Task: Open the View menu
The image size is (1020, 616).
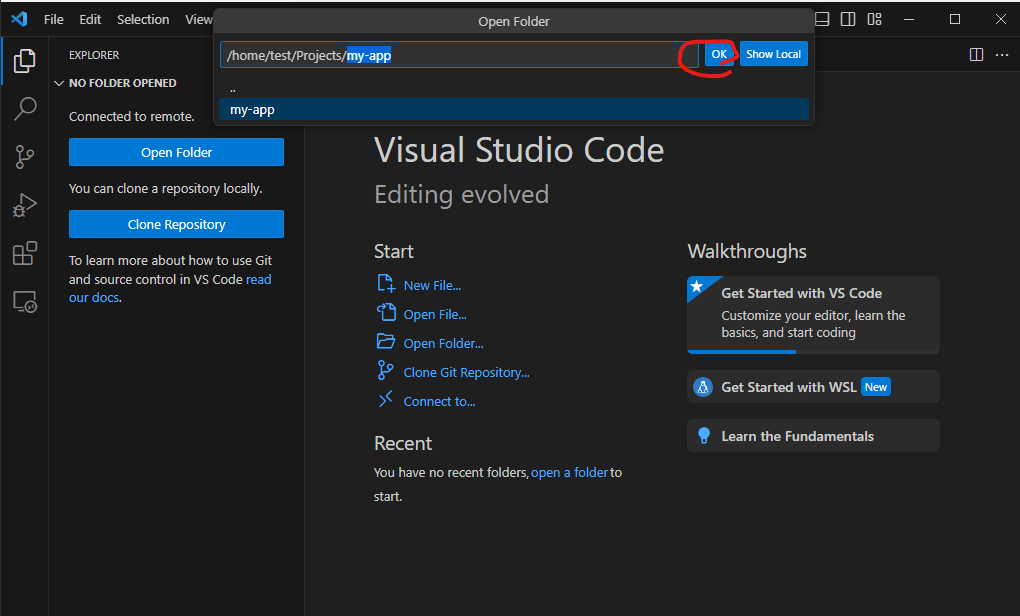Action: pyautogui.click(x=198, y=20)
